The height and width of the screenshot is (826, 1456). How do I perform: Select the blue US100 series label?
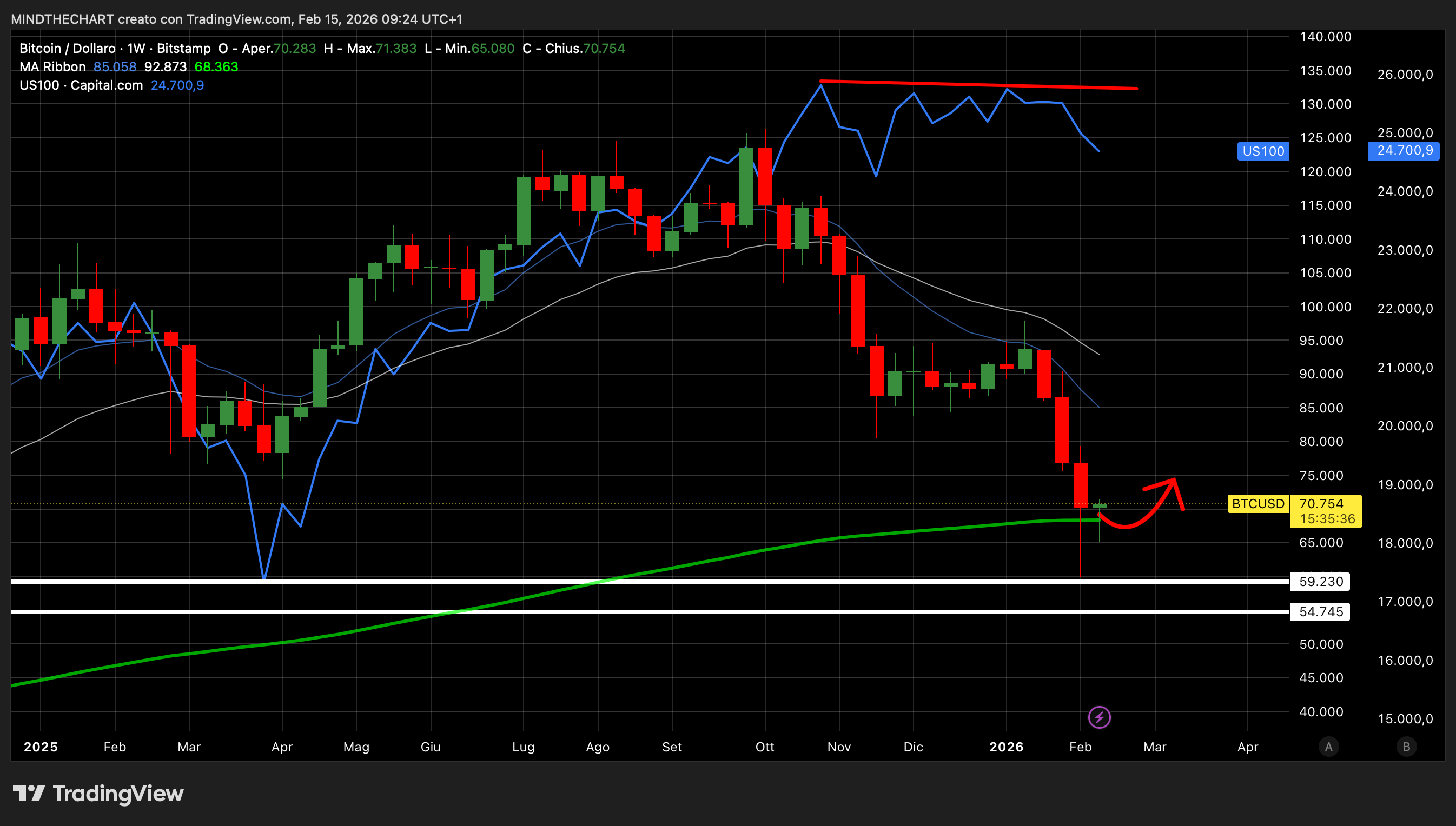tap(1262, 151)
